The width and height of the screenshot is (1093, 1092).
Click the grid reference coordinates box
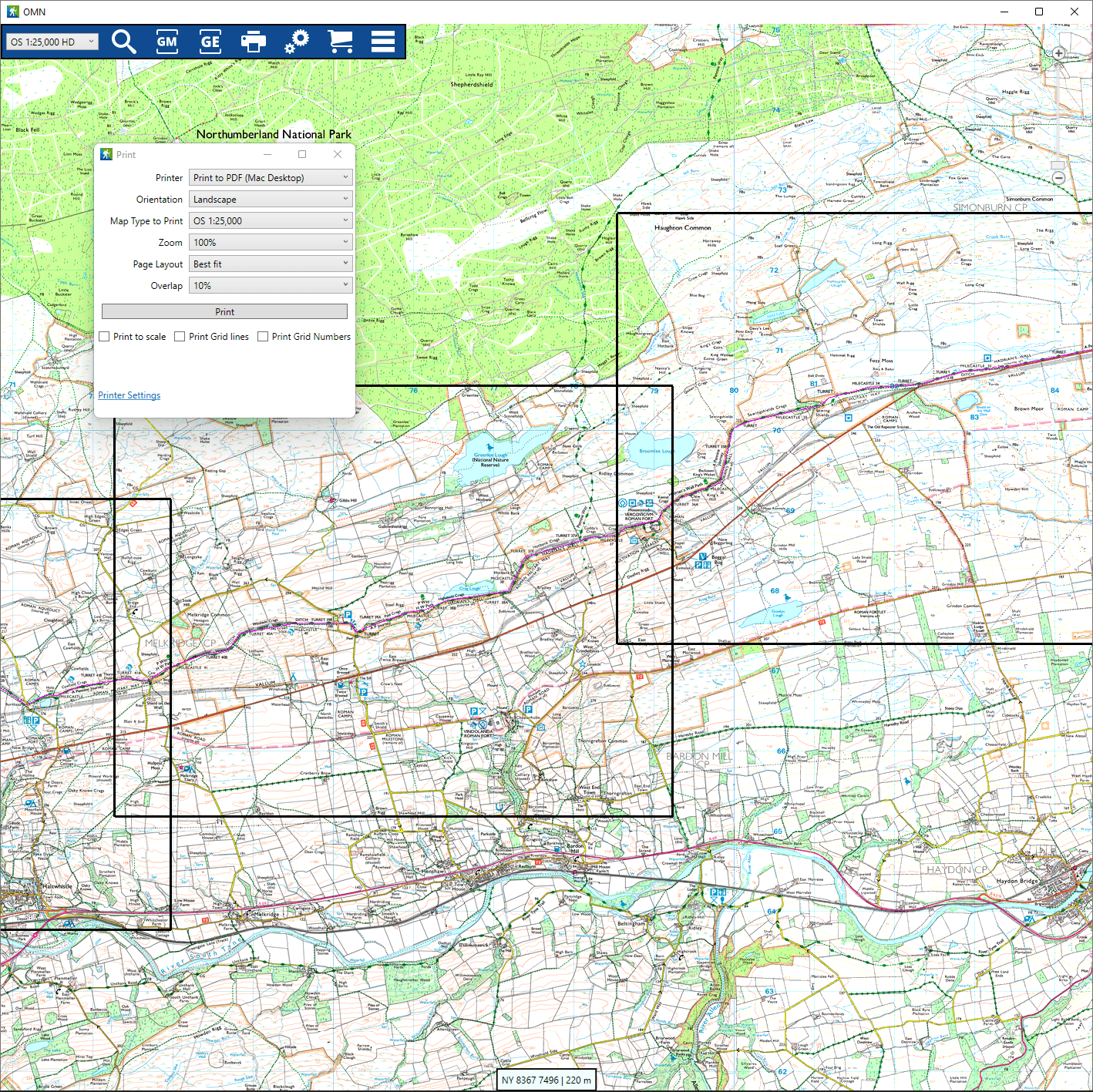coord(546,1080)
